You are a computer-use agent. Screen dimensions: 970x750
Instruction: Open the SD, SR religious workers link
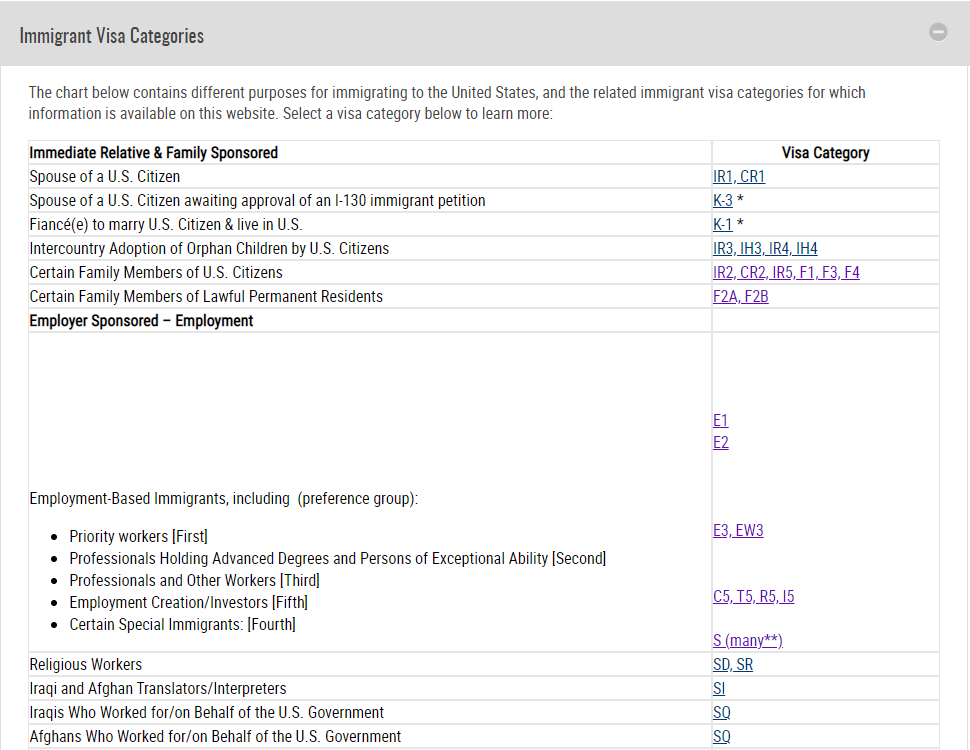(x=733, y=665)
